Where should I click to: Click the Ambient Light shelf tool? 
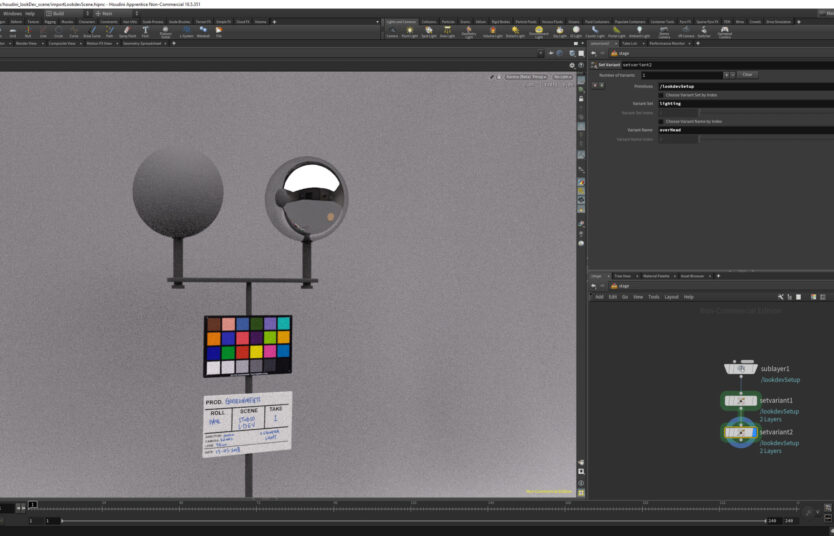[639, 31]
